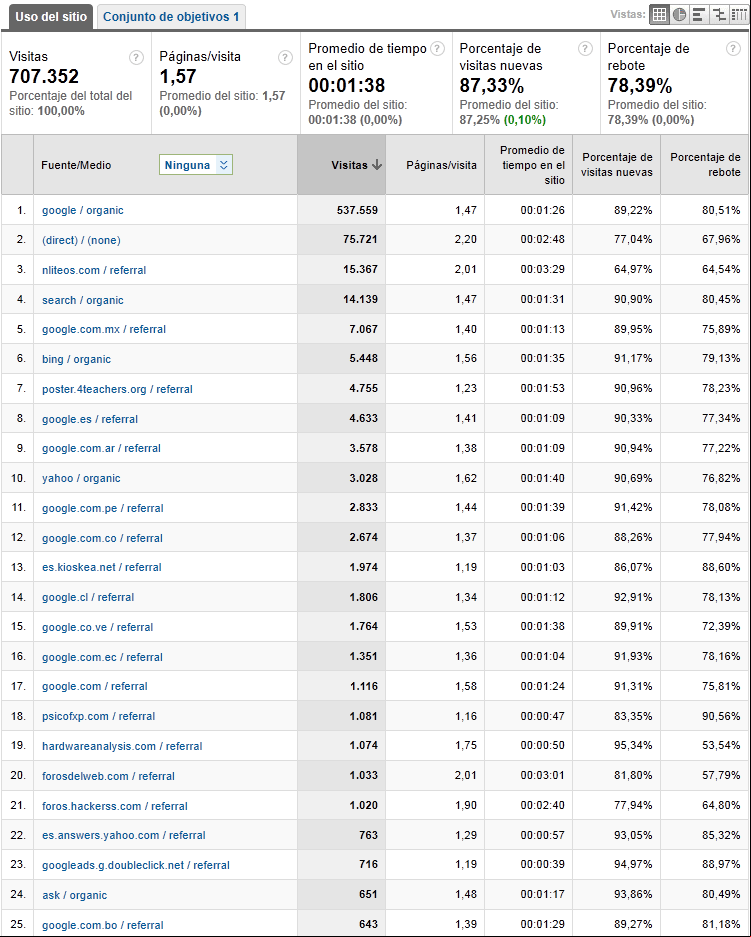Open help for Promedio de tiempo metric
This screenshot has height=937, width=751.
437,49
